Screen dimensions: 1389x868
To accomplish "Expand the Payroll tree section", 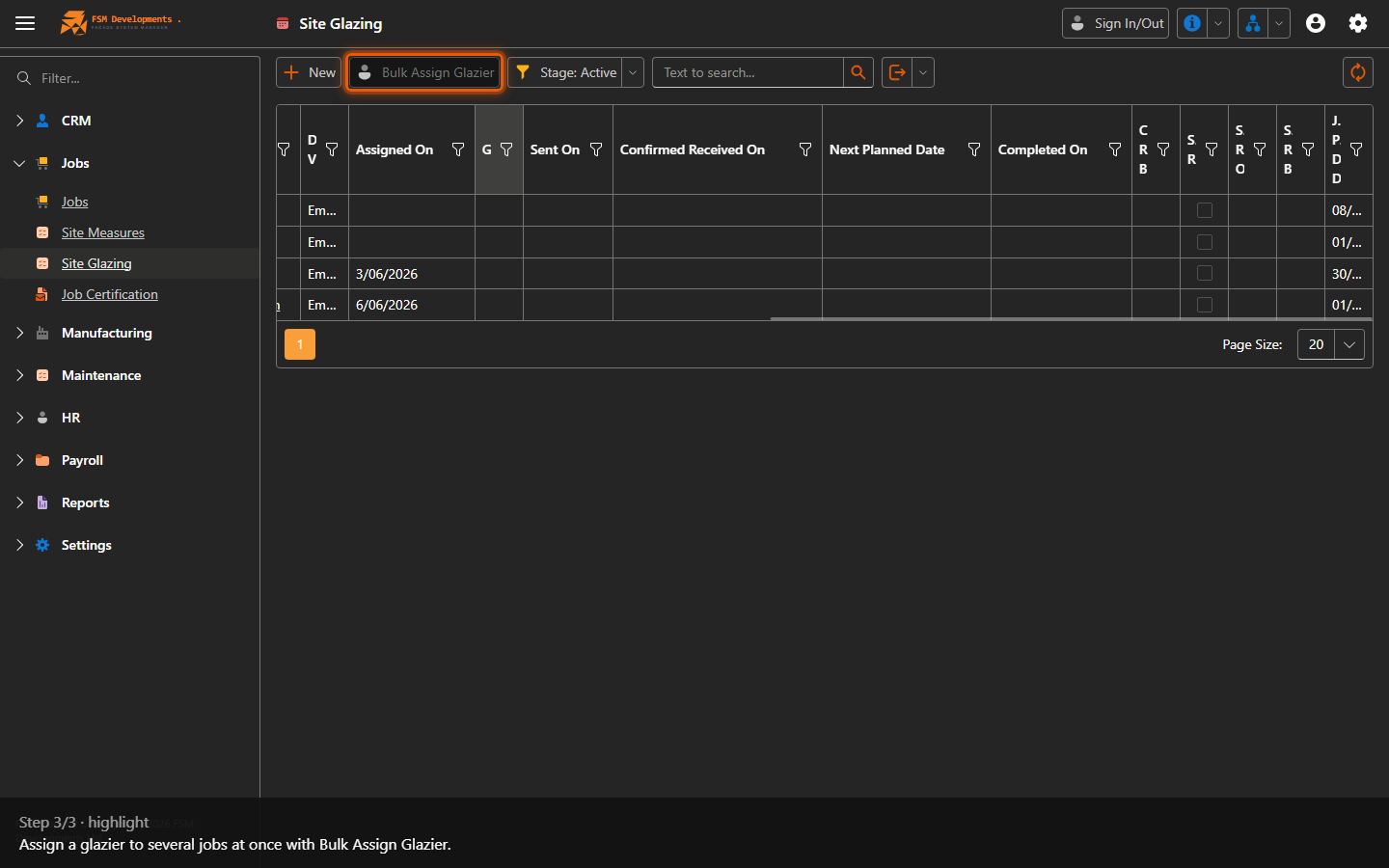I will 19,460.
